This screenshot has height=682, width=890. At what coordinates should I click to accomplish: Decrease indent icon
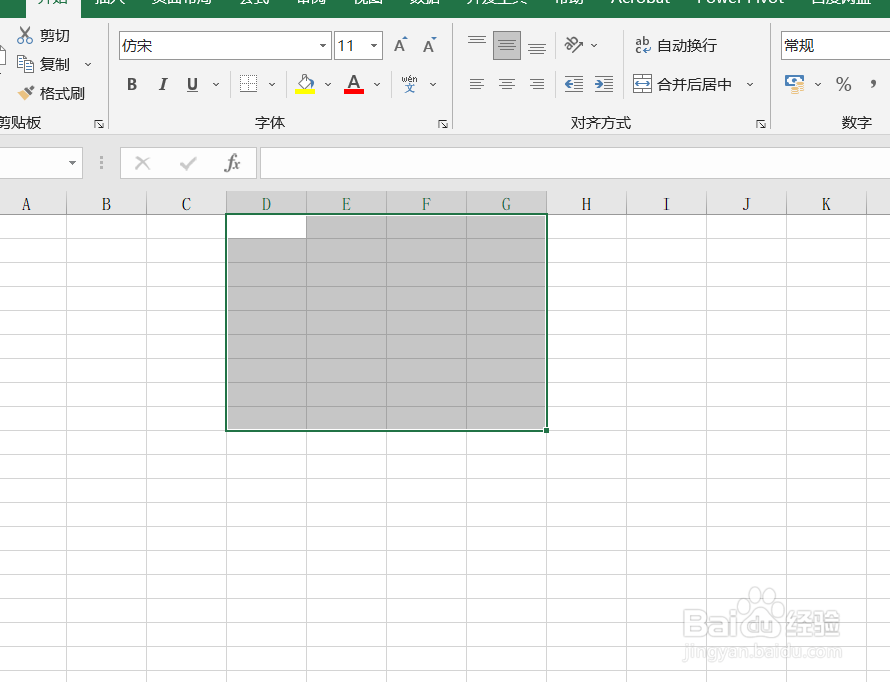coord(574,85)
